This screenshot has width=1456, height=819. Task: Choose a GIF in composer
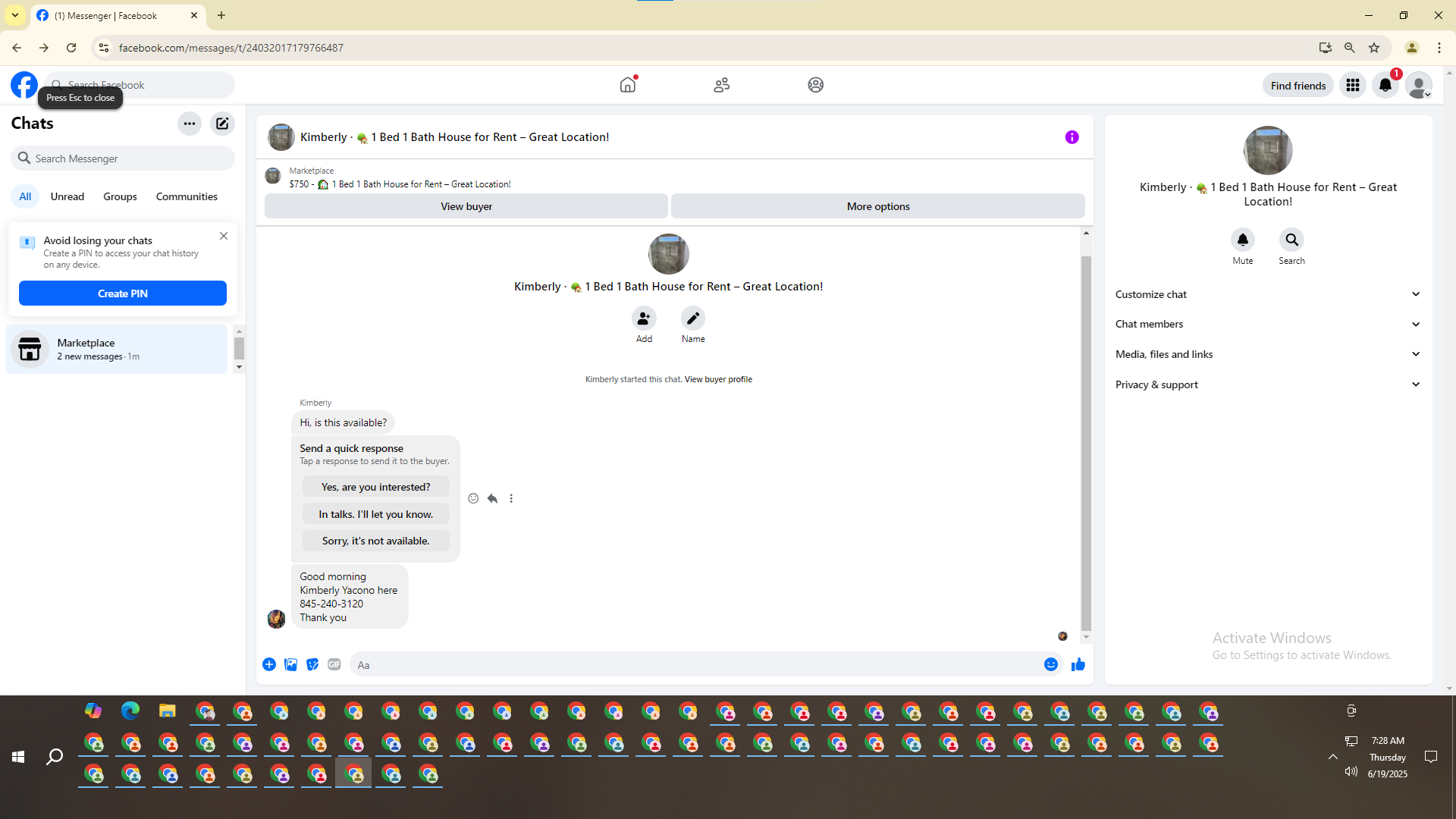pyautogui.click(x=334, y=664)
